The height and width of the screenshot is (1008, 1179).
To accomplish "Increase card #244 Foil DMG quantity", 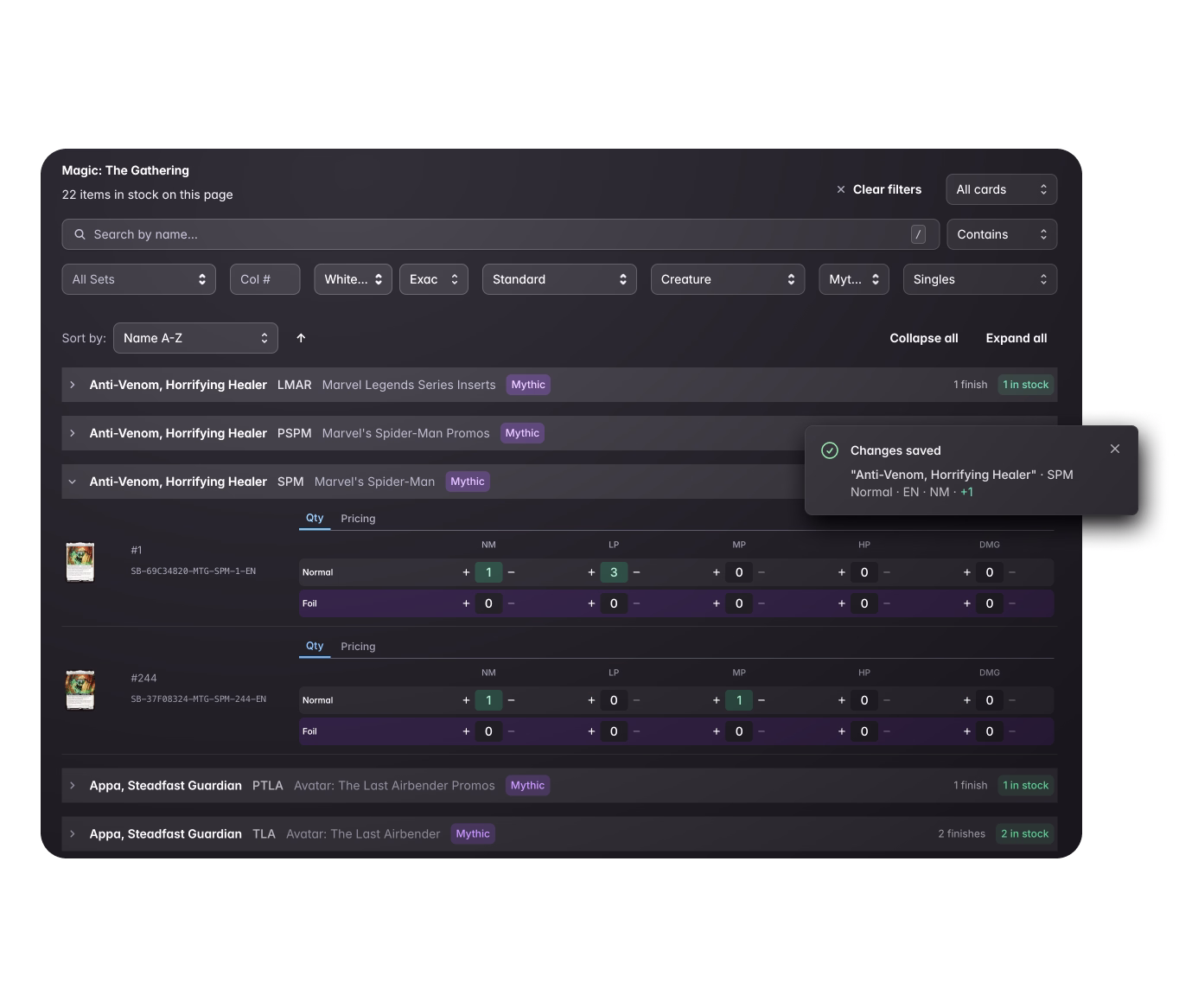I will pos(967,731).
